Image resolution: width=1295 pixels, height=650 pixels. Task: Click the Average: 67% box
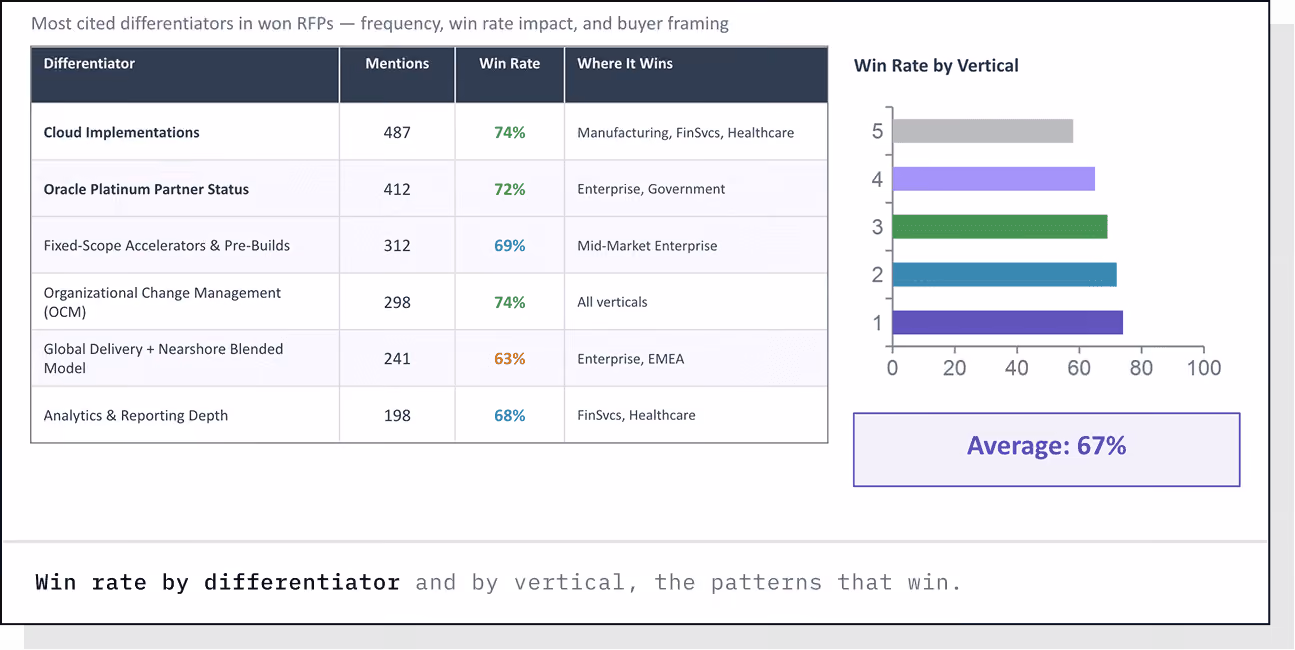(1046, 450)
